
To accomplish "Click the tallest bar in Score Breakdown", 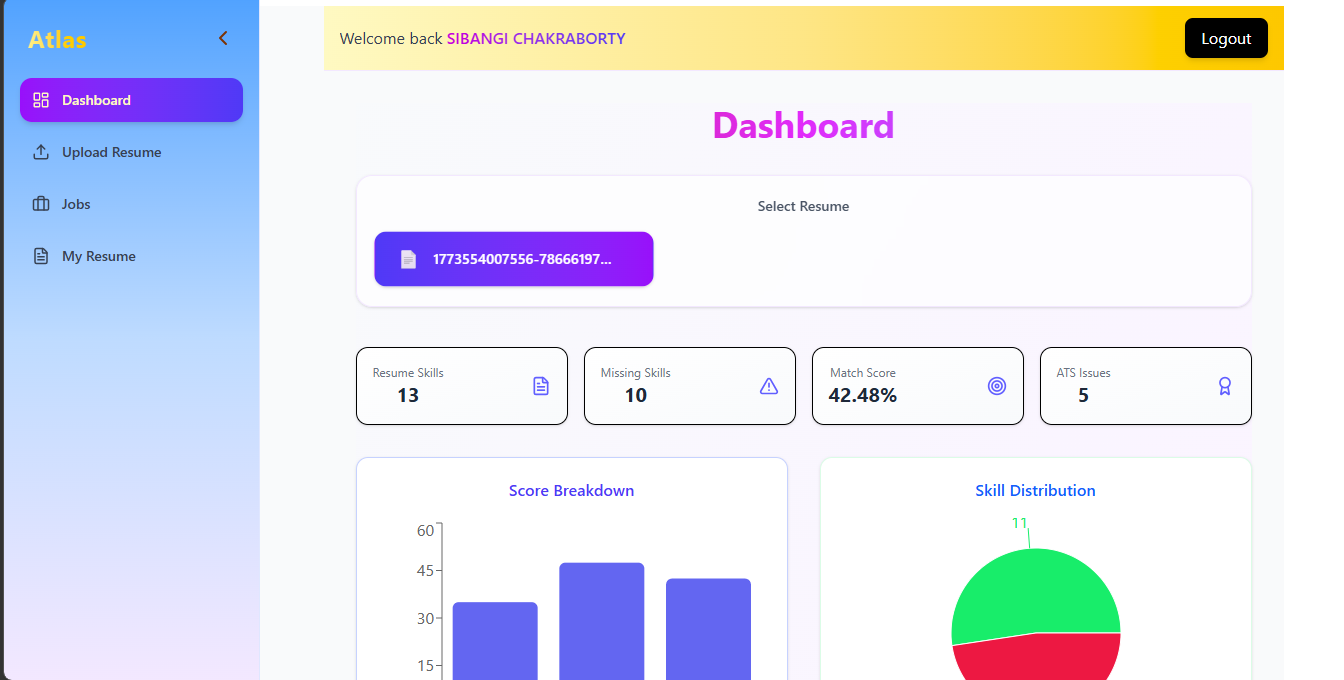I will (x=601, y=620).
